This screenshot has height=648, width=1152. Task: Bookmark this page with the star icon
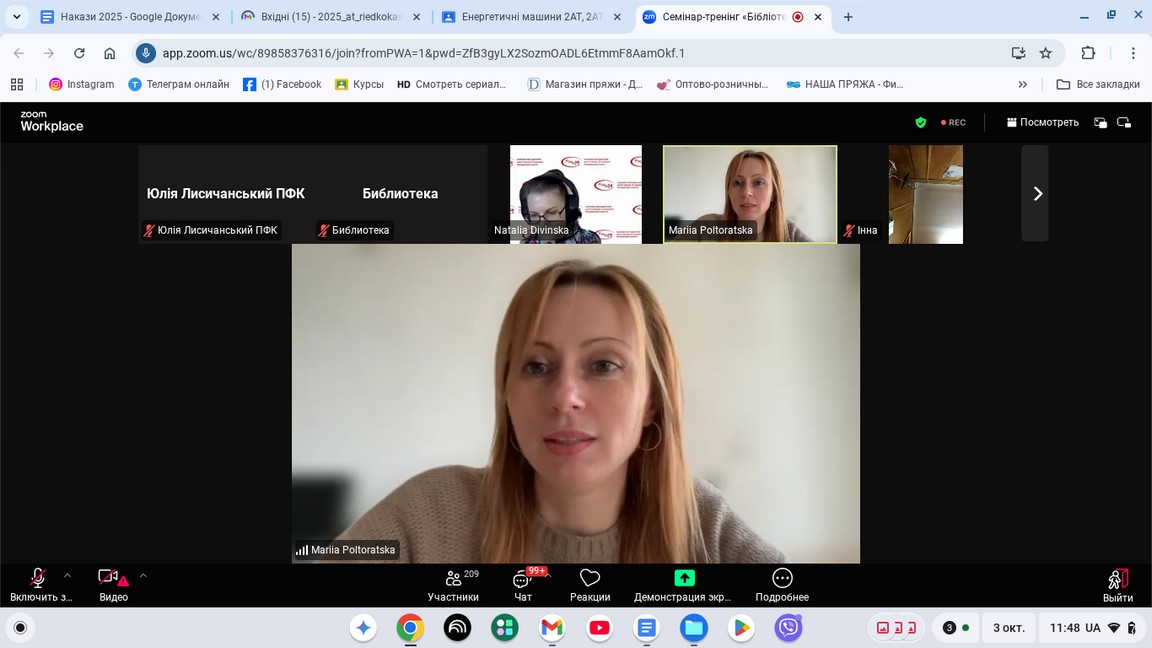1045,53
